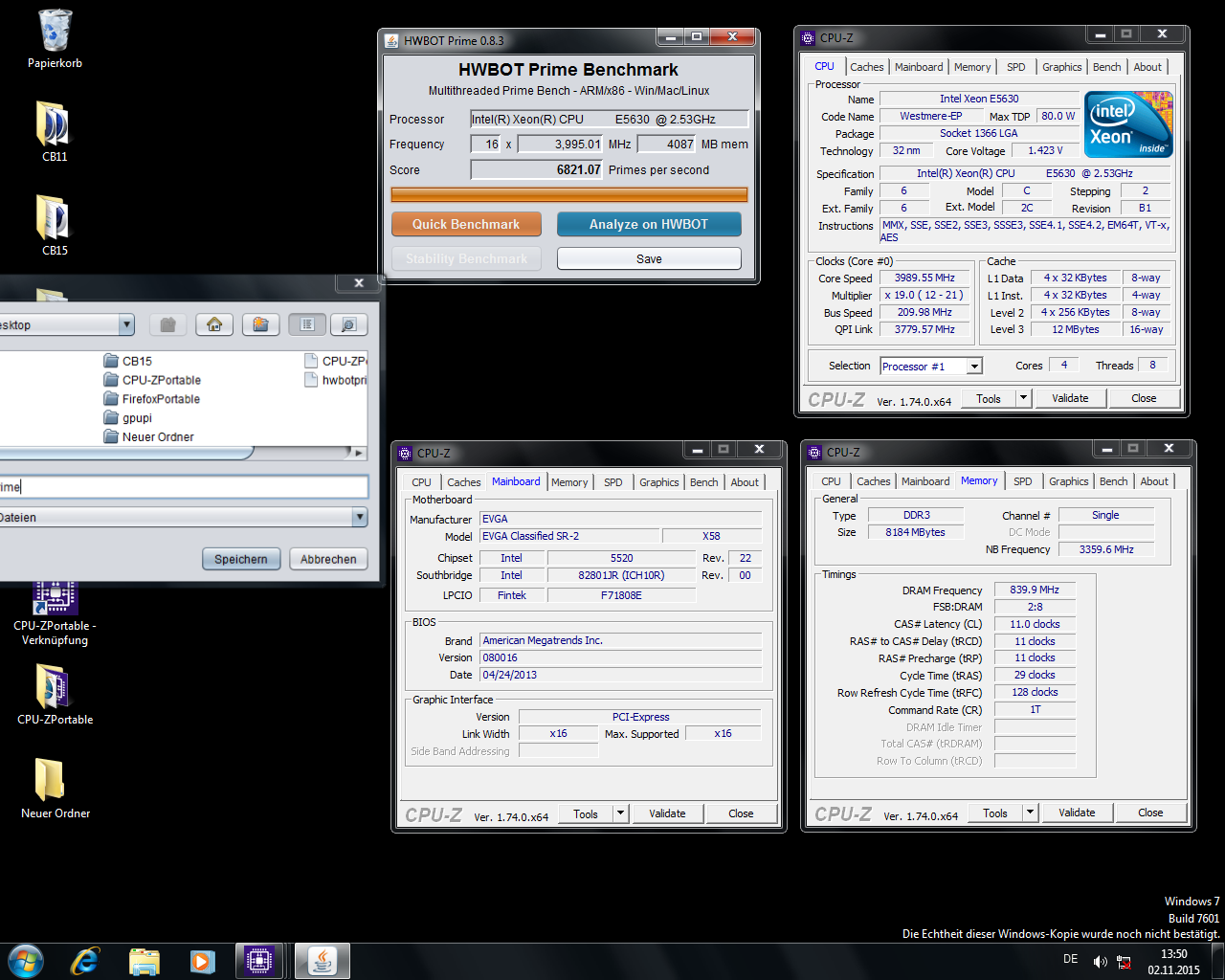Click the Save button in HWBOT Prime
This screenshot has height=980, width=1225.
click(649, 258)
